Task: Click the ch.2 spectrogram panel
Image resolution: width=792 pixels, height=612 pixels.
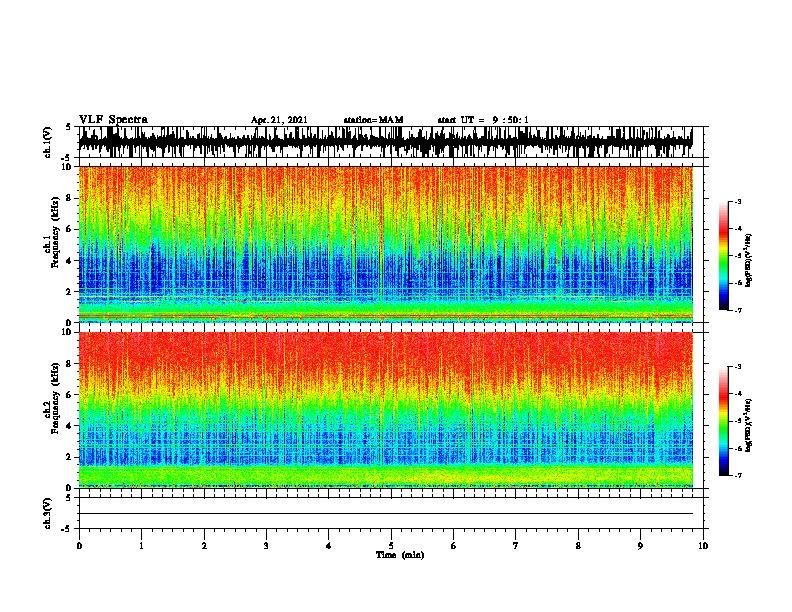Action: coord(385,410)
